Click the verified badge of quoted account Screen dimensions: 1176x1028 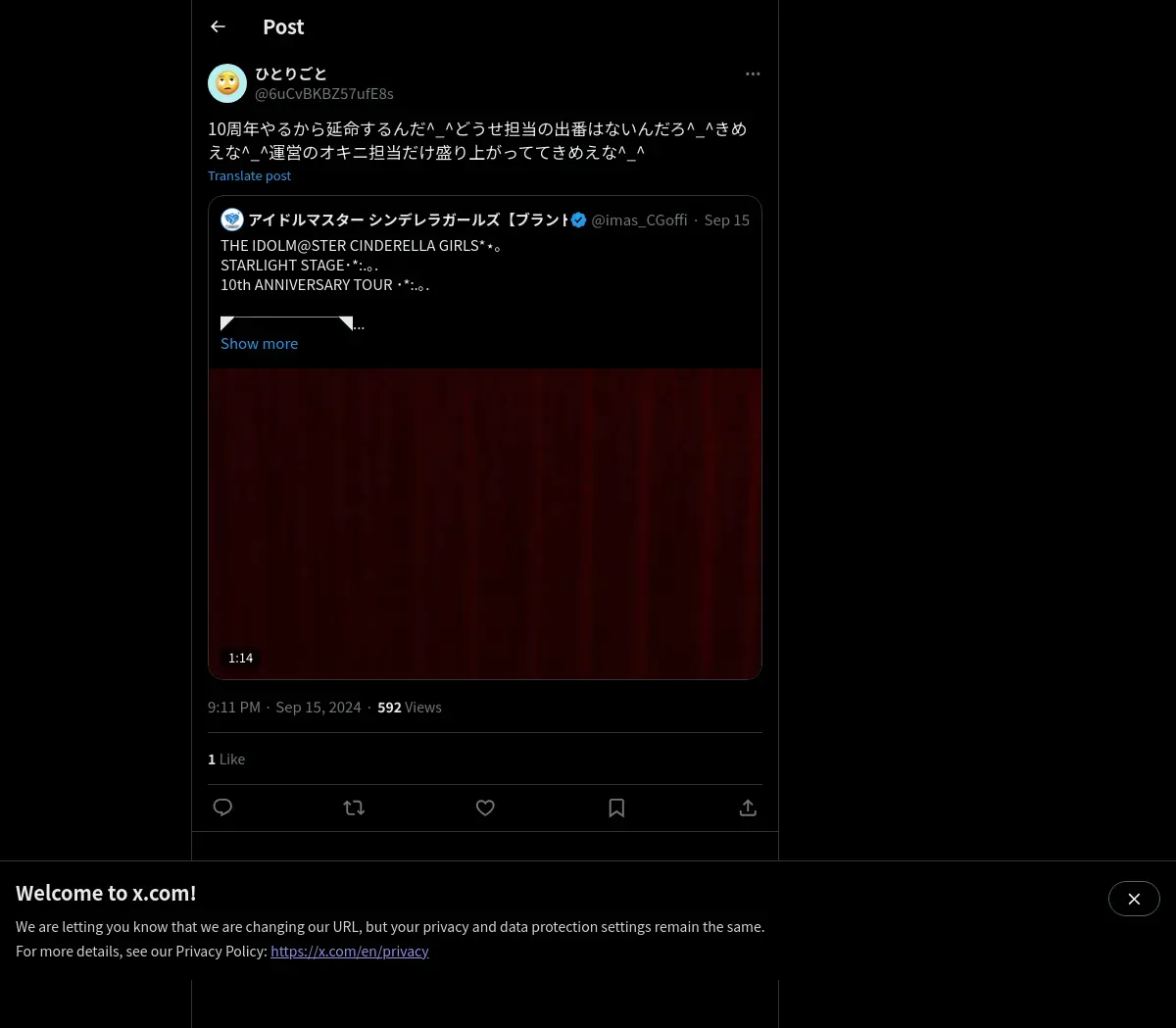[579, 220]
